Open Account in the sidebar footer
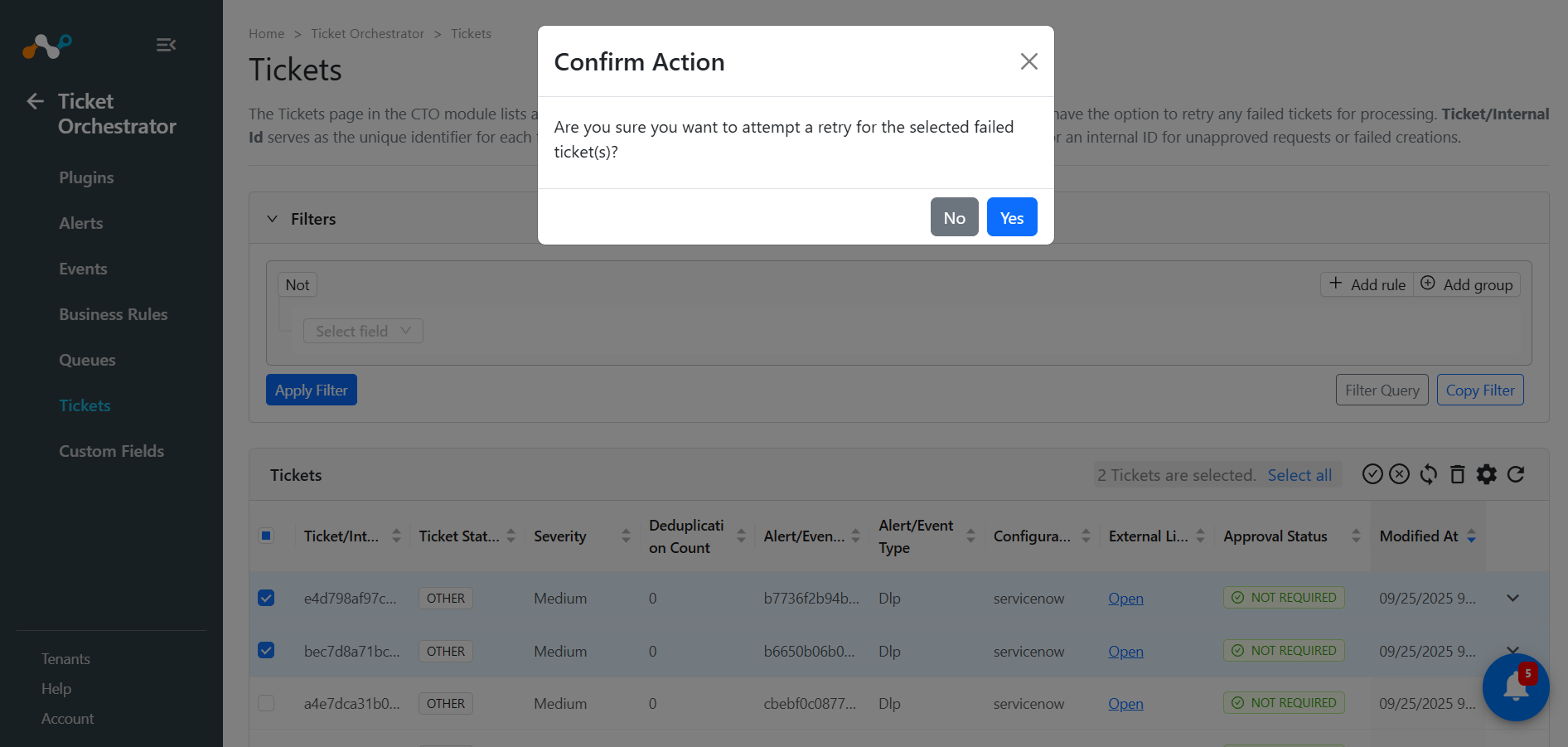 click(67, 719)
